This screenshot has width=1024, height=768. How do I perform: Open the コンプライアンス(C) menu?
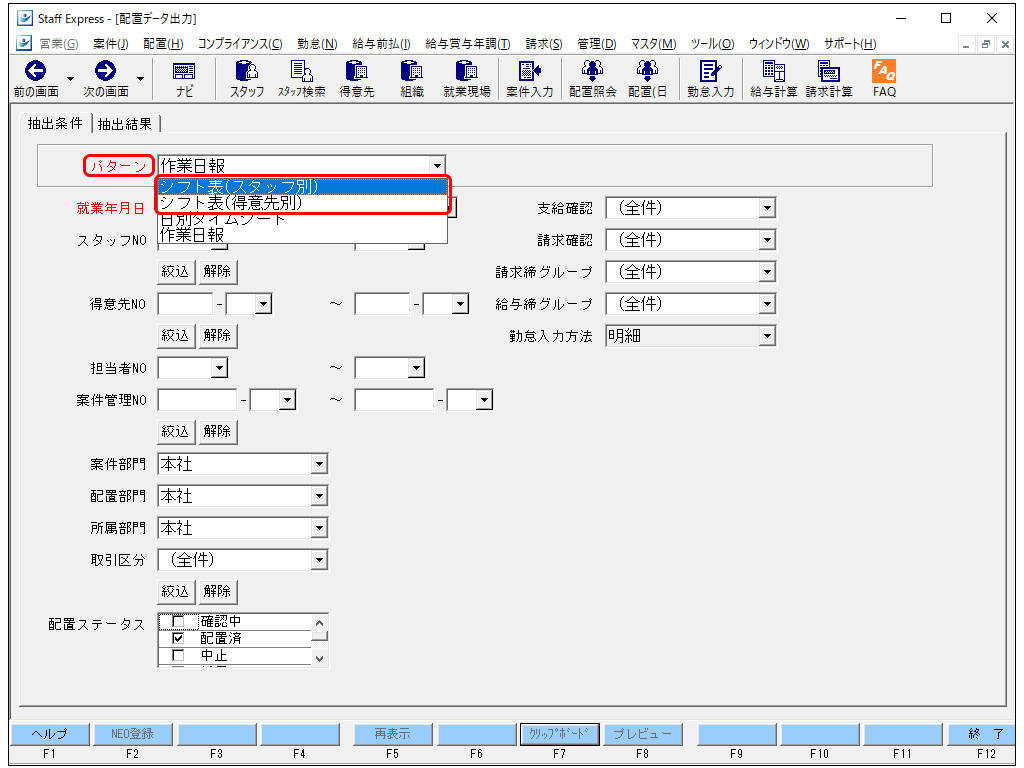240,44
